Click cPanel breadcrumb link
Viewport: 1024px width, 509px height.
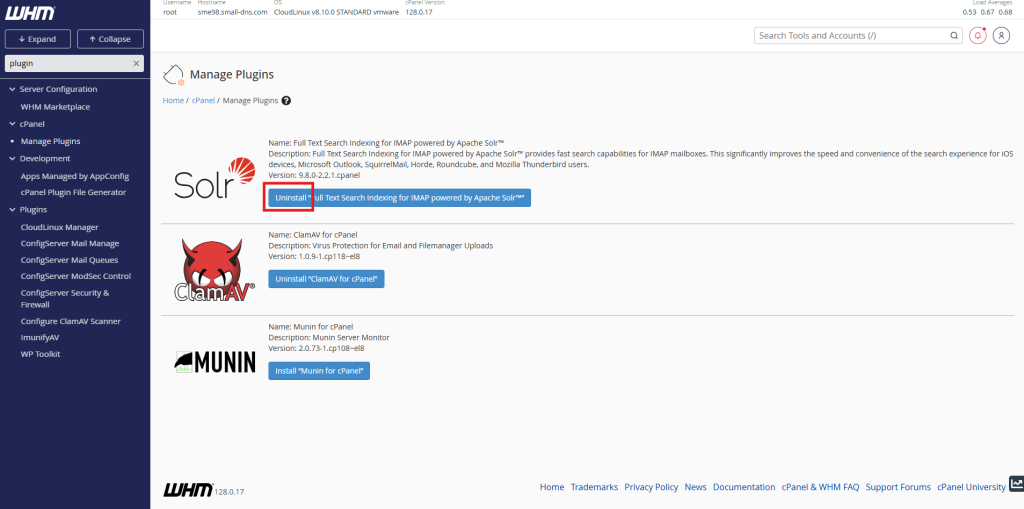point(203,101)
